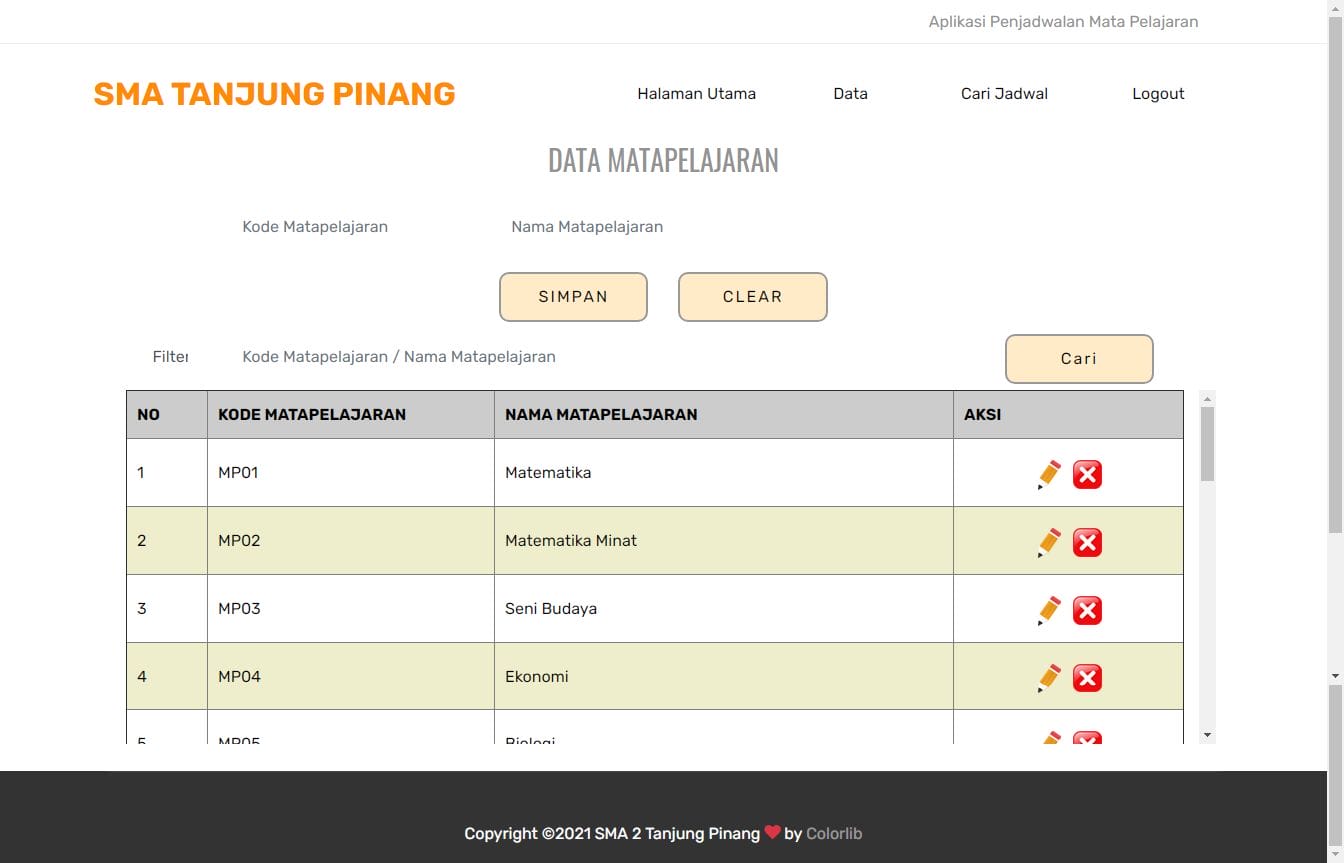Click the SMA TANJUNG PINANG logo
The width and height of the screenshot is (1344, 863).
point(274,94)
